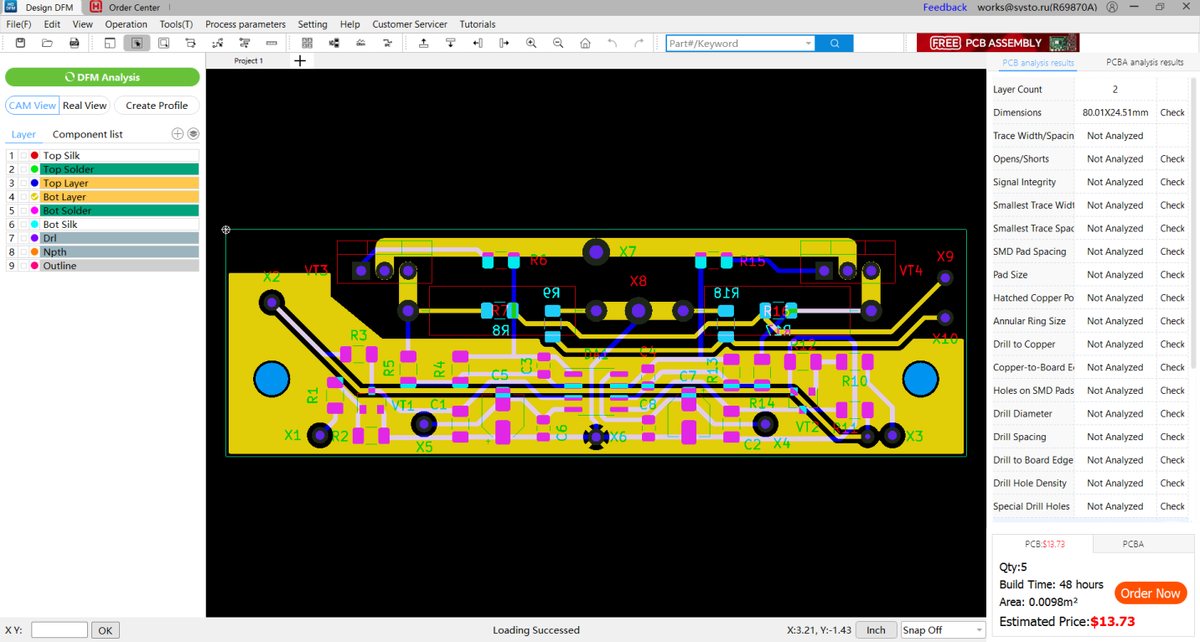The height and width of the screenshot is (642, 1200).
Task: Toggle the Outline layer checkbox
Action: click(x=23, y=266)
